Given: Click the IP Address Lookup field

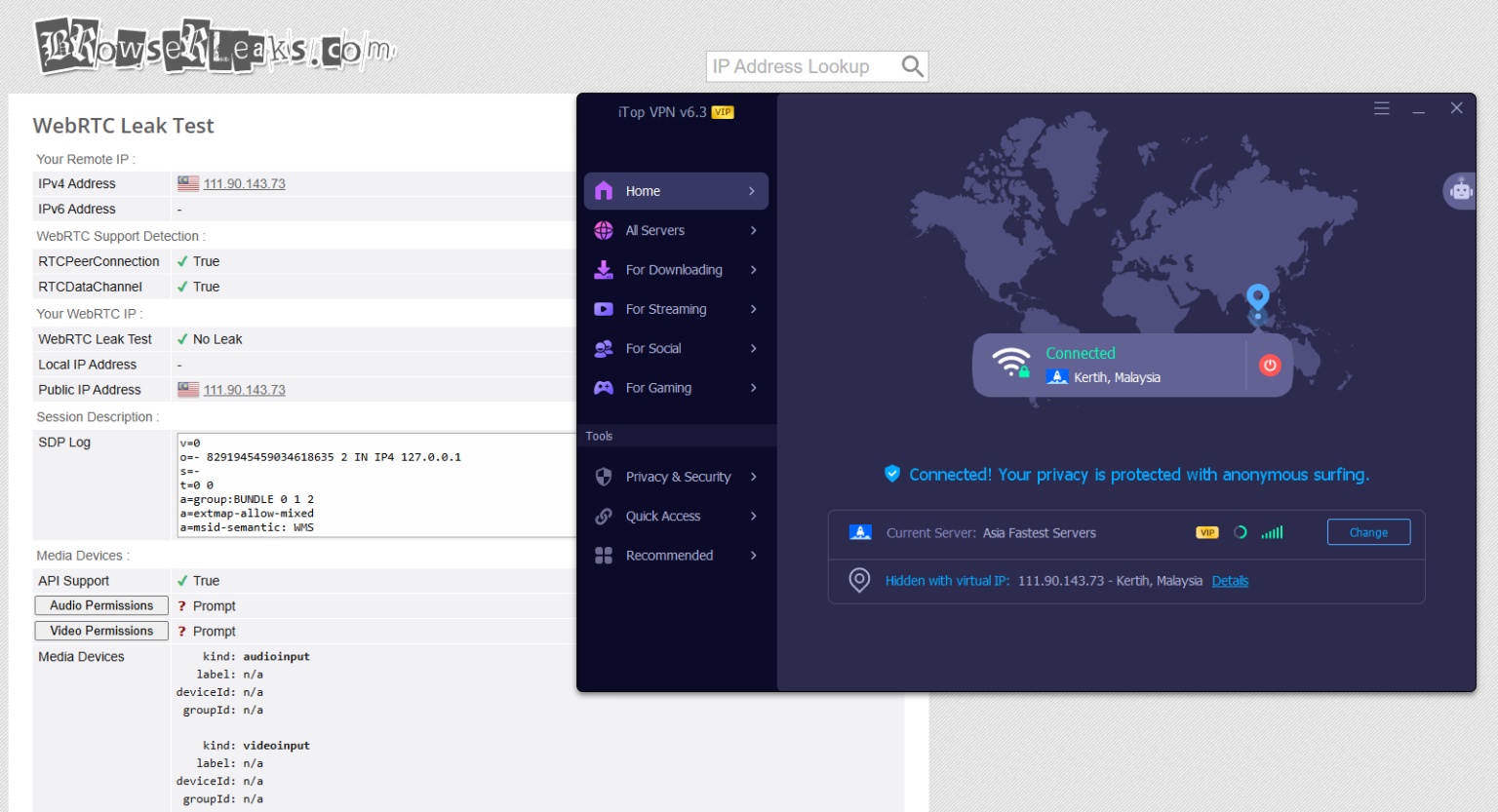Looking at the screenshot, I should point(809,65).
